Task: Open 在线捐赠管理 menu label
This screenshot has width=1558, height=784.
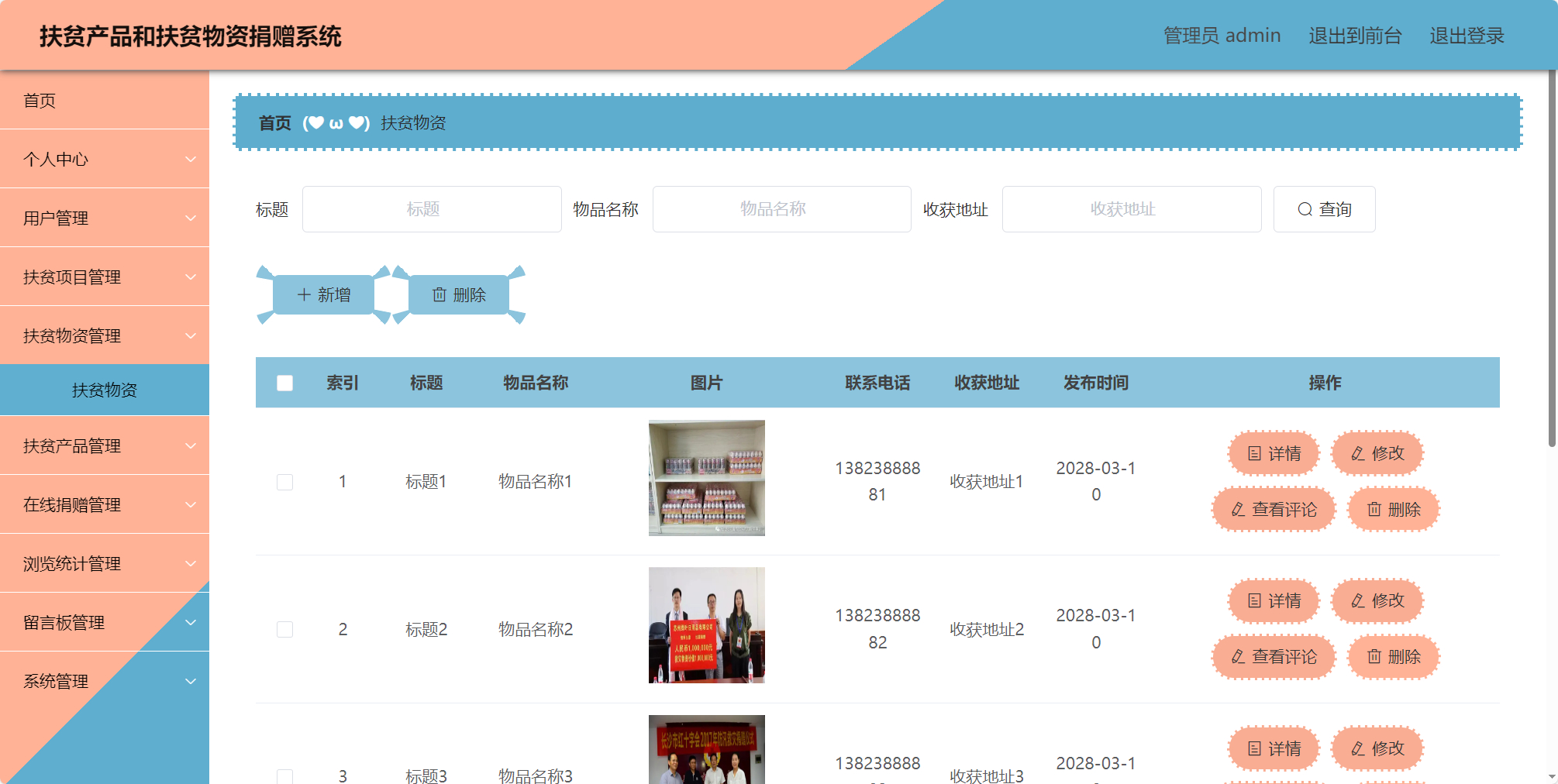Action: [x=72, y=504]
